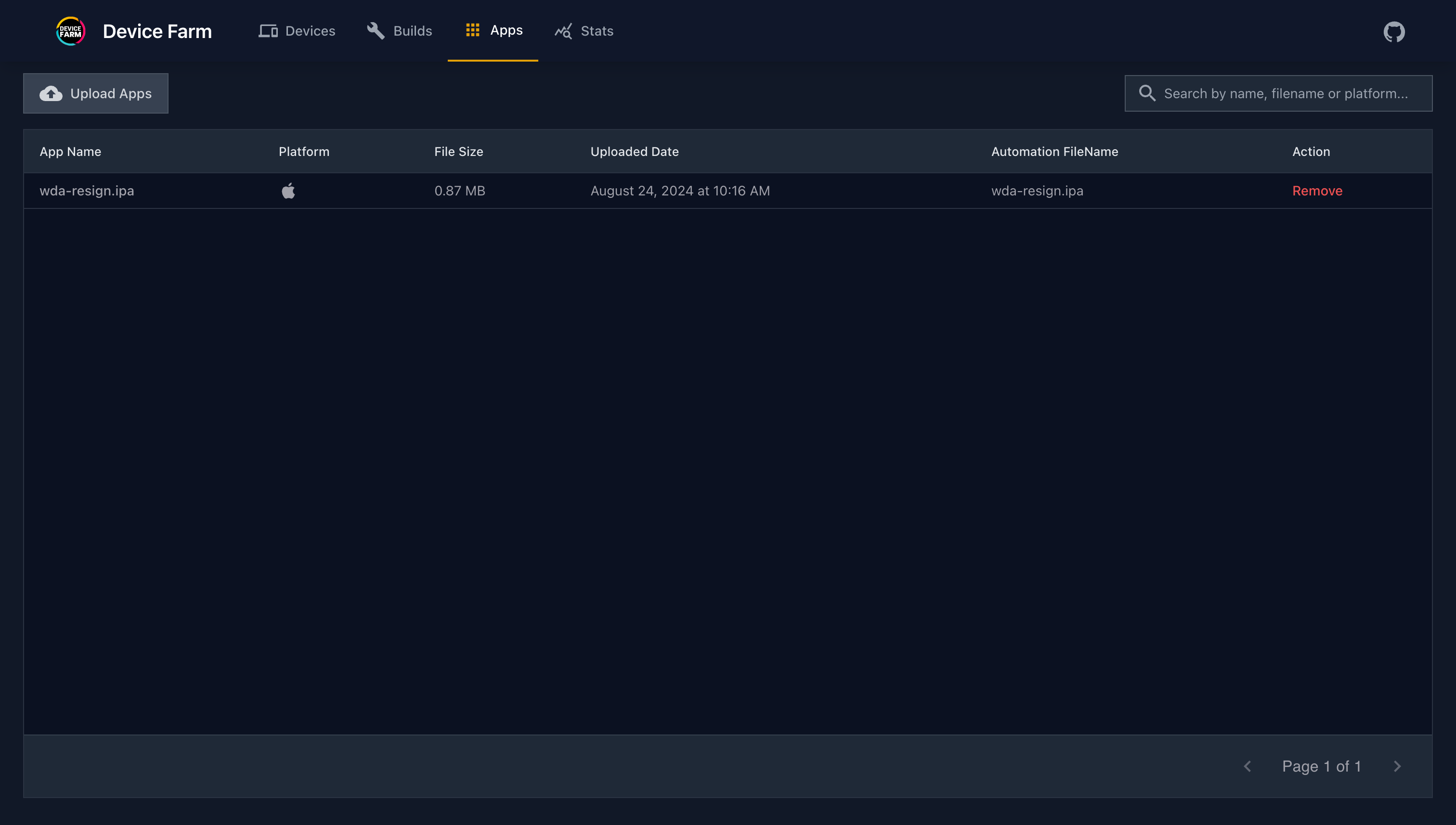This screenshot has height=825, width=1456.
Task: Click the search magnifier icon
Action: [1147, 93]
